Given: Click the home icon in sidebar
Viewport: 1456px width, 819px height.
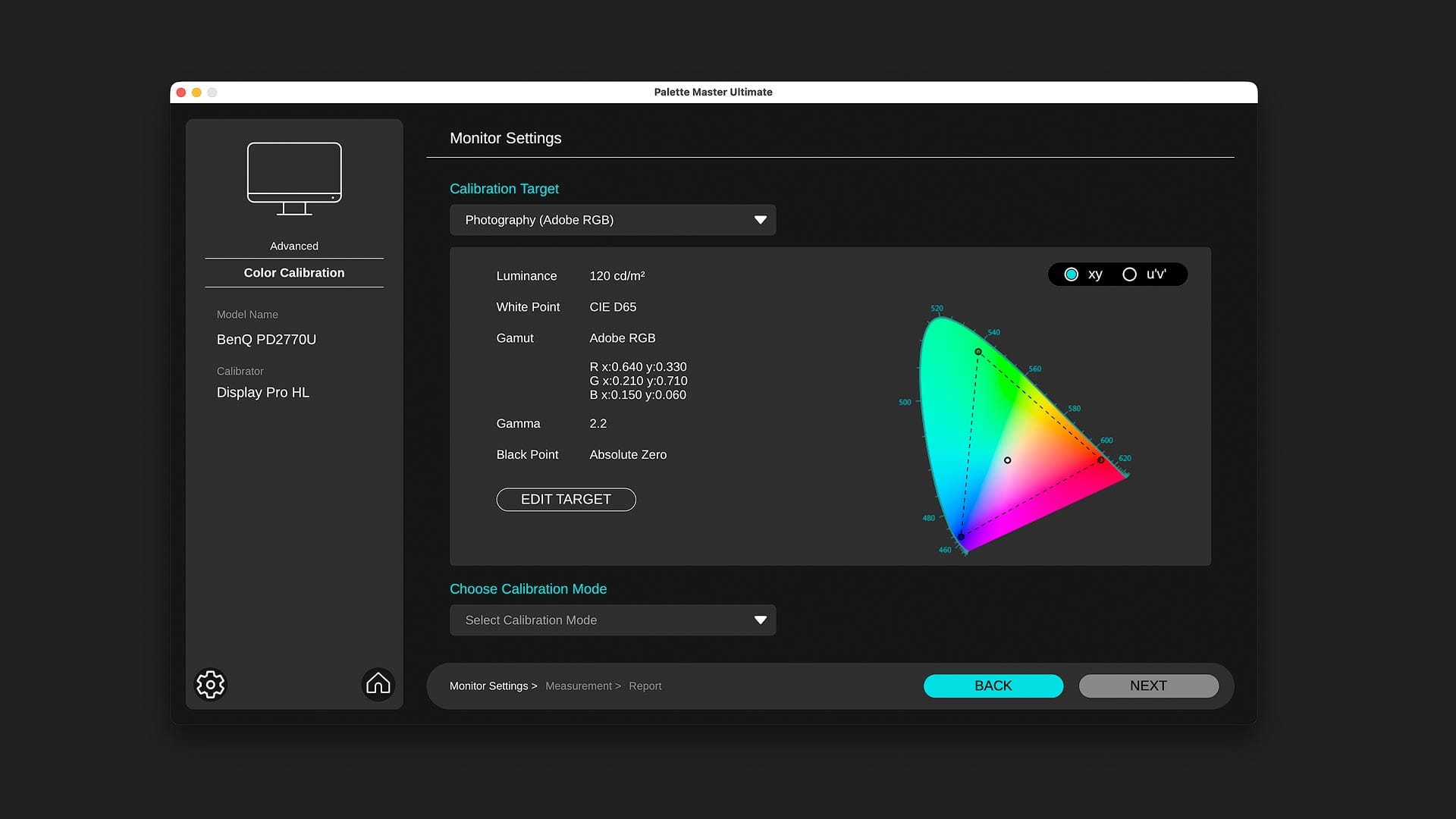Looking at the screenshot, I should (x=378, y=684).
